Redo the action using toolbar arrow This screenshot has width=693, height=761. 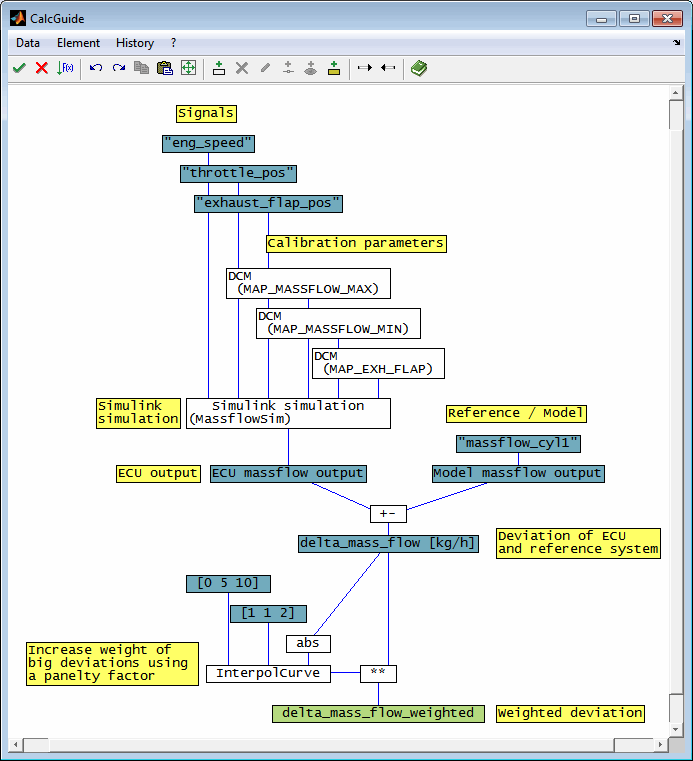pyautogui.click(x=118, y=68)
